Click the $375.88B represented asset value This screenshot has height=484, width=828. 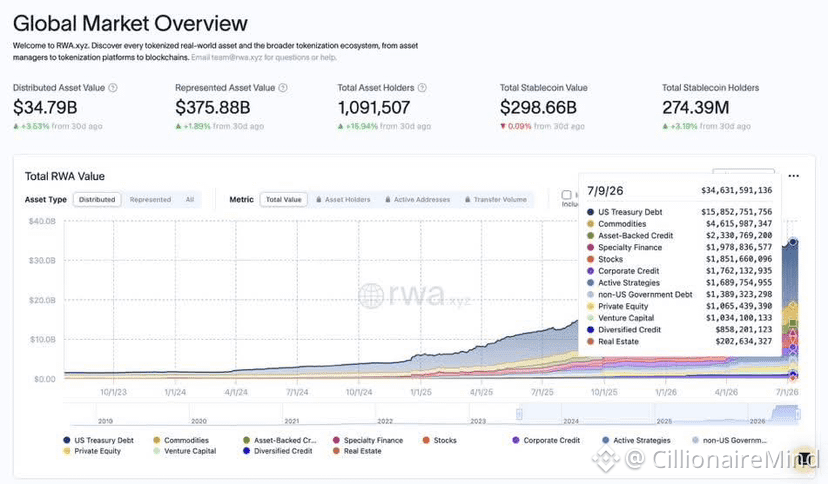pyautogui.click(x=212, y=108)
